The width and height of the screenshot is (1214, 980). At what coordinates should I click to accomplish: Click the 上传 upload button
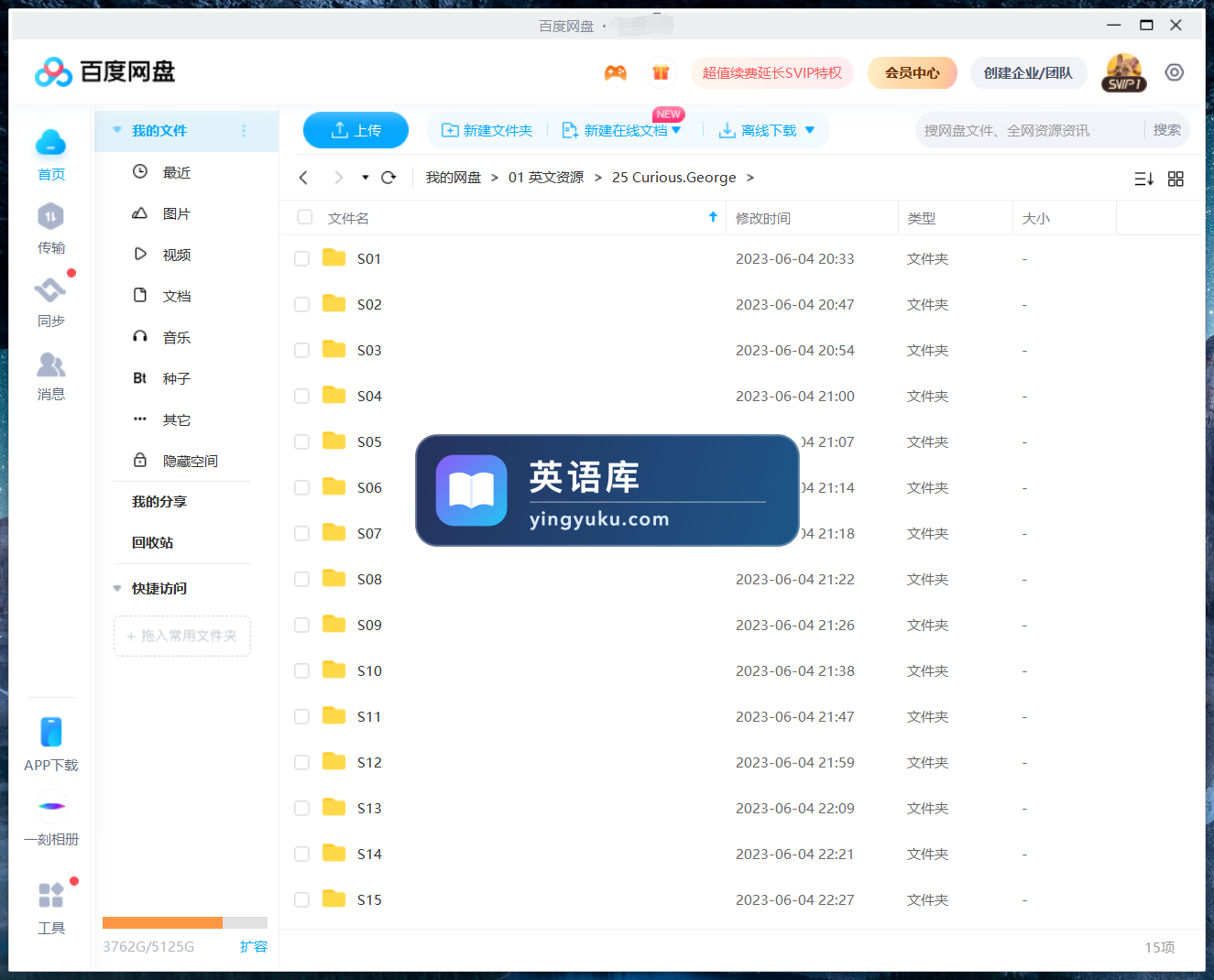coord(355,130)
